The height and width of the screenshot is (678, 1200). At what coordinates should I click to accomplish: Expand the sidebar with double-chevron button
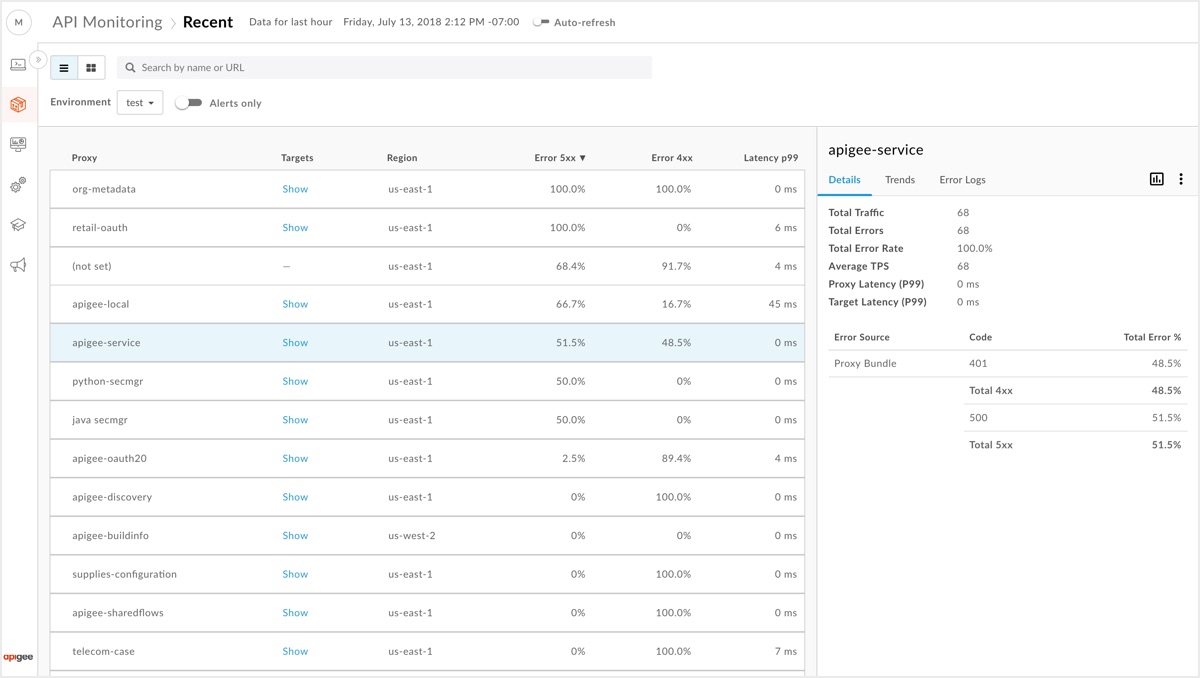coord(38,59)
